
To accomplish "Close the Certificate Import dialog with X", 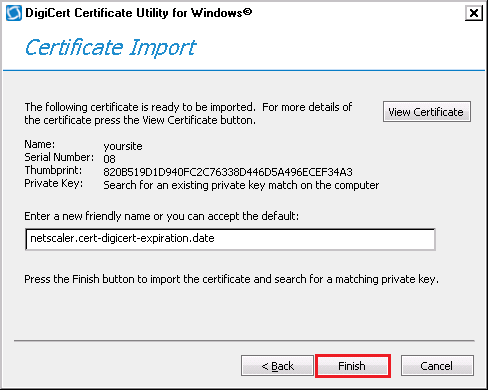I will (x=474, y=13).
